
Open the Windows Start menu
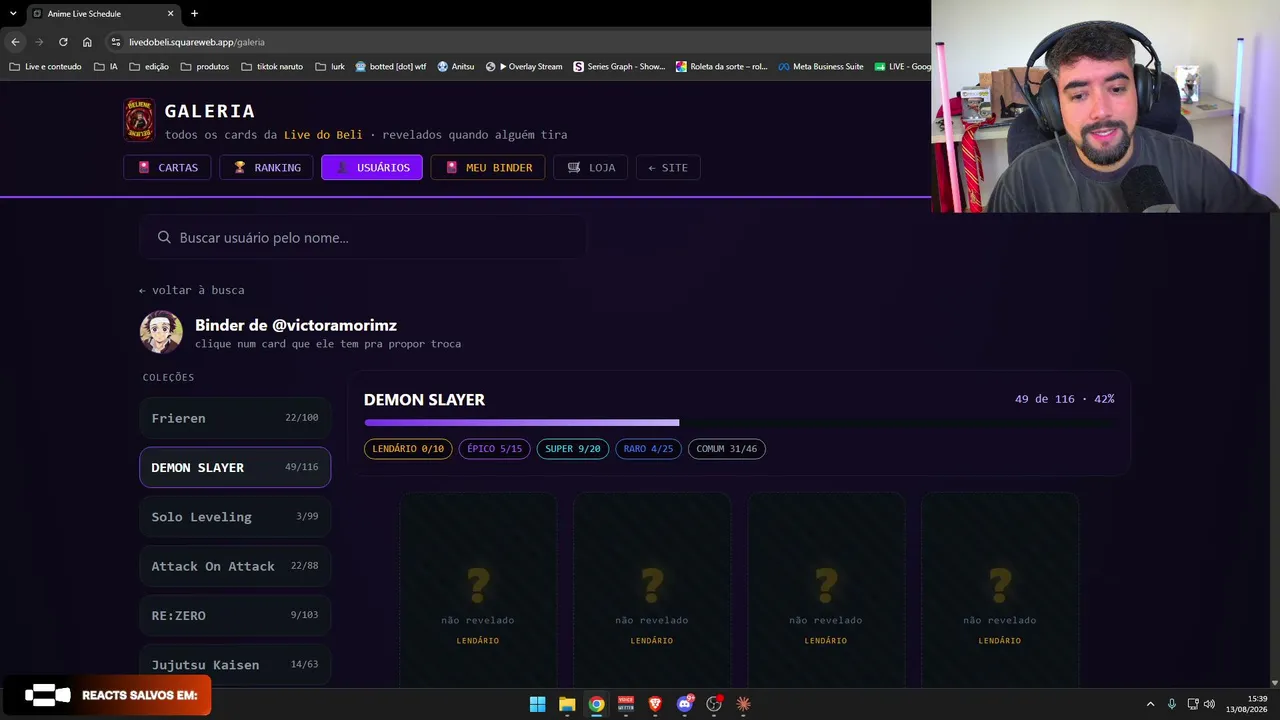(538, 704)
